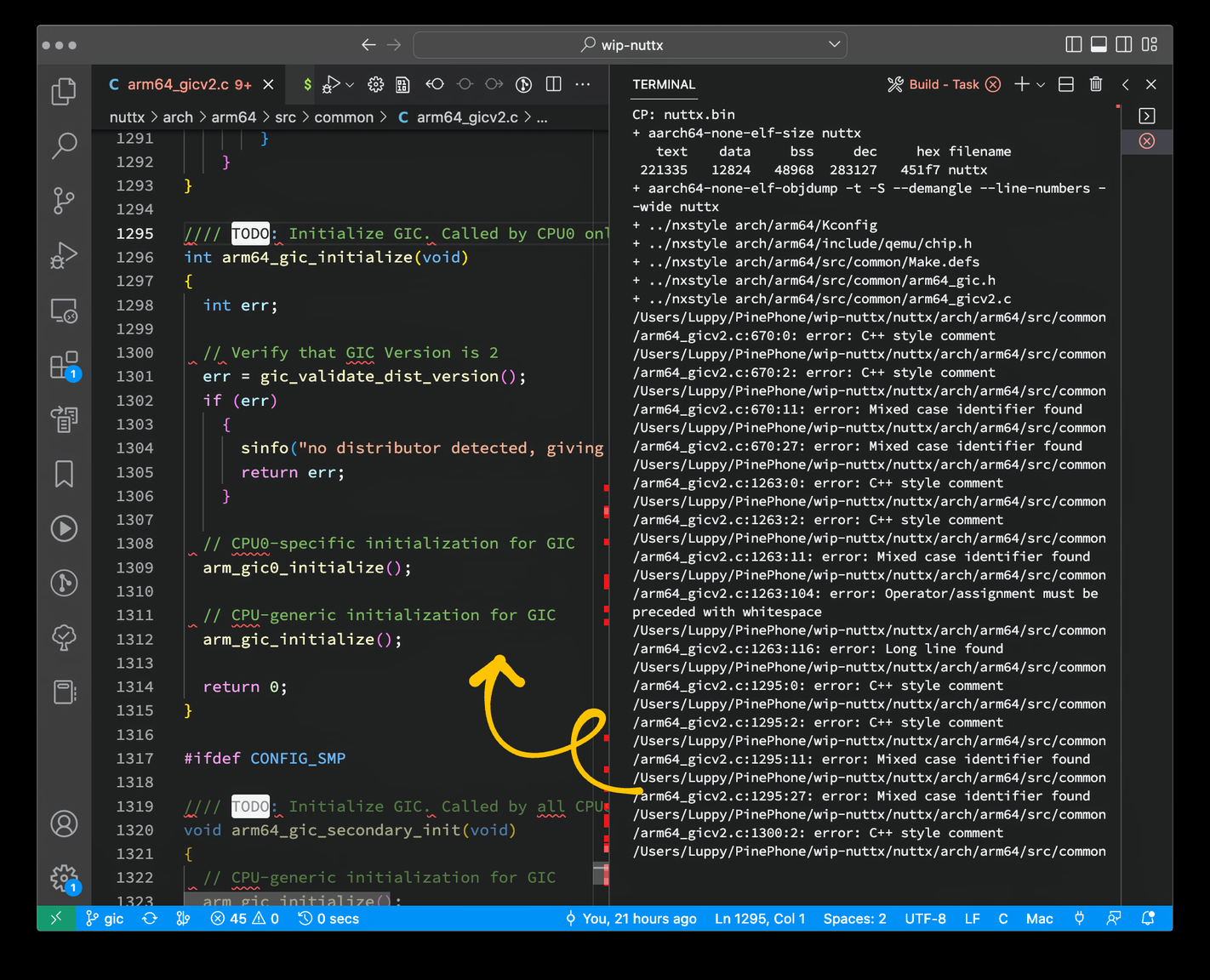Screen dimensions: 1210x980
Task: Toggle the bottom panel layout button
Action: click(1099, 44)
